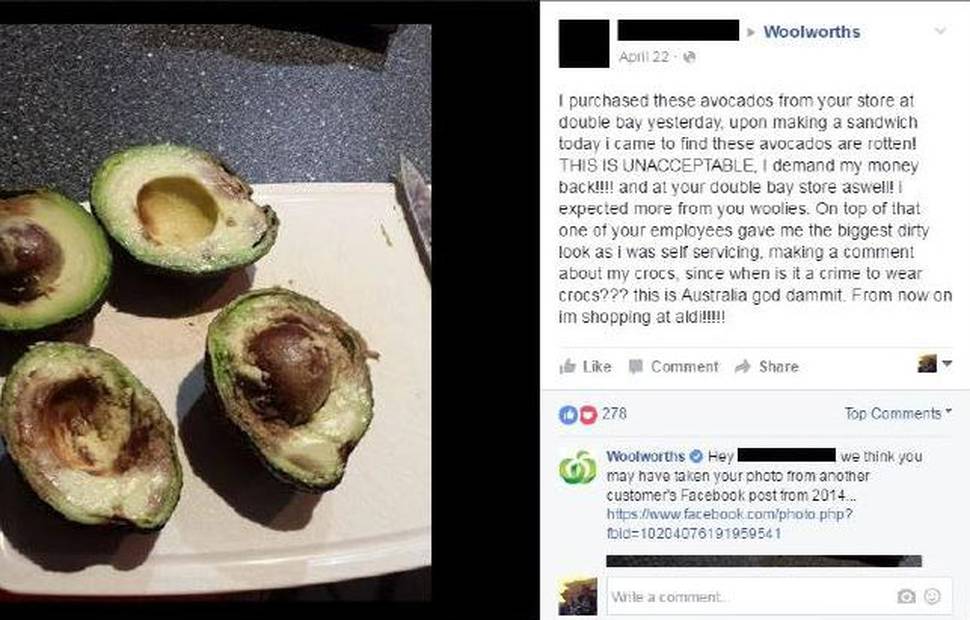Click the Woolworths green logo avatar
The image size is (970, 620).
click(578, 468)
